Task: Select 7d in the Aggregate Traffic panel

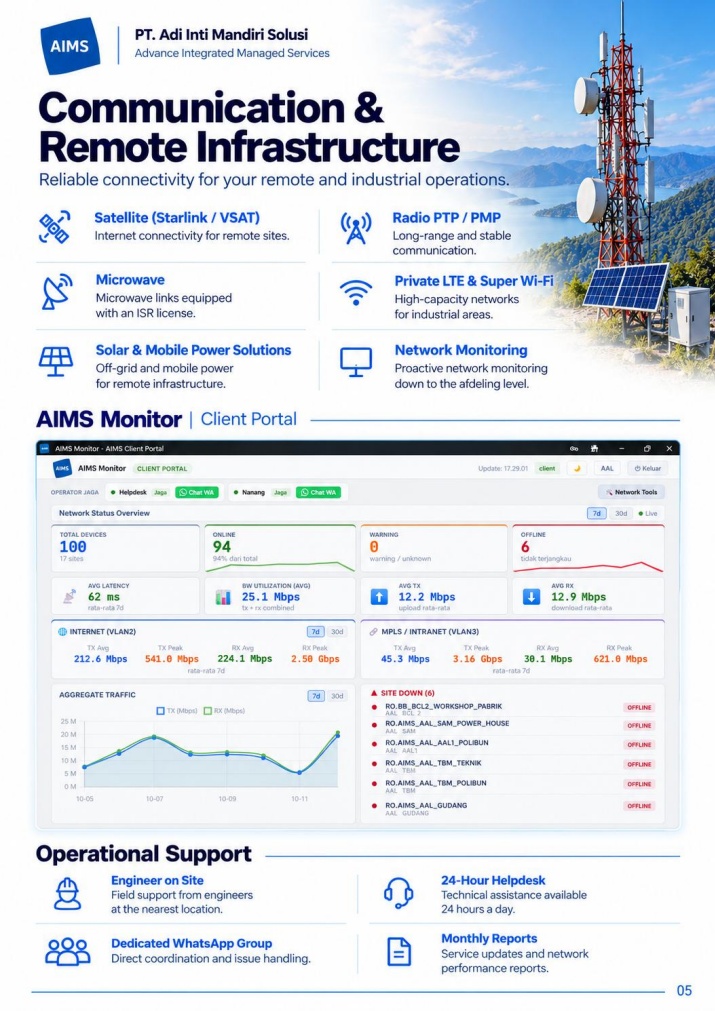Action: (x=316, y=696)
